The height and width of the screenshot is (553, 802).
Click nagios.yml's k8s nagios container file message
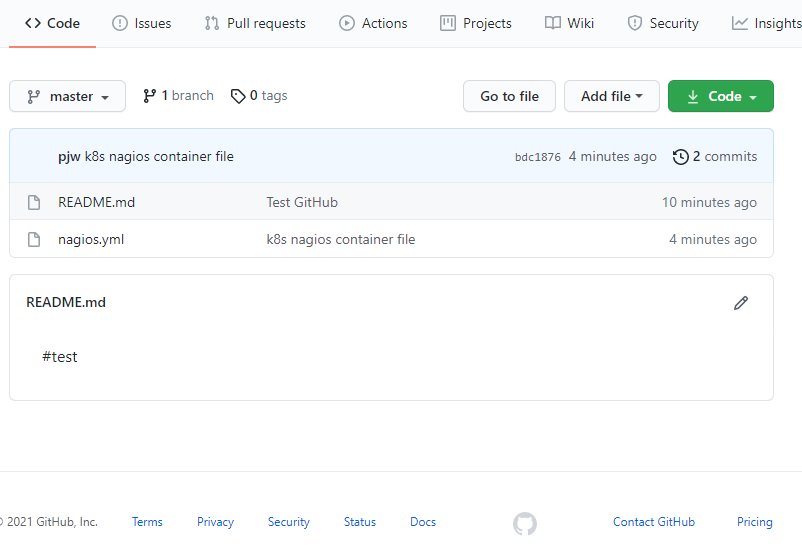coord(341,239)
